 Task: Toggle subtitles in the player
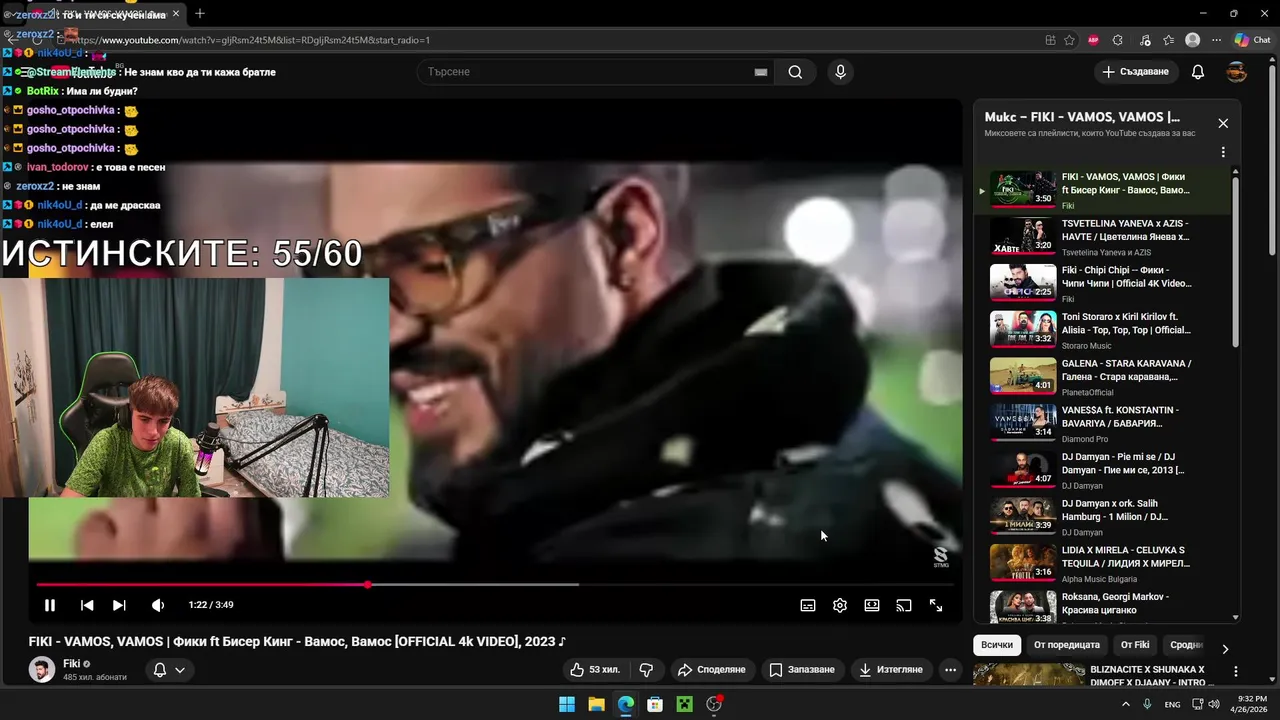click(808, 605)
